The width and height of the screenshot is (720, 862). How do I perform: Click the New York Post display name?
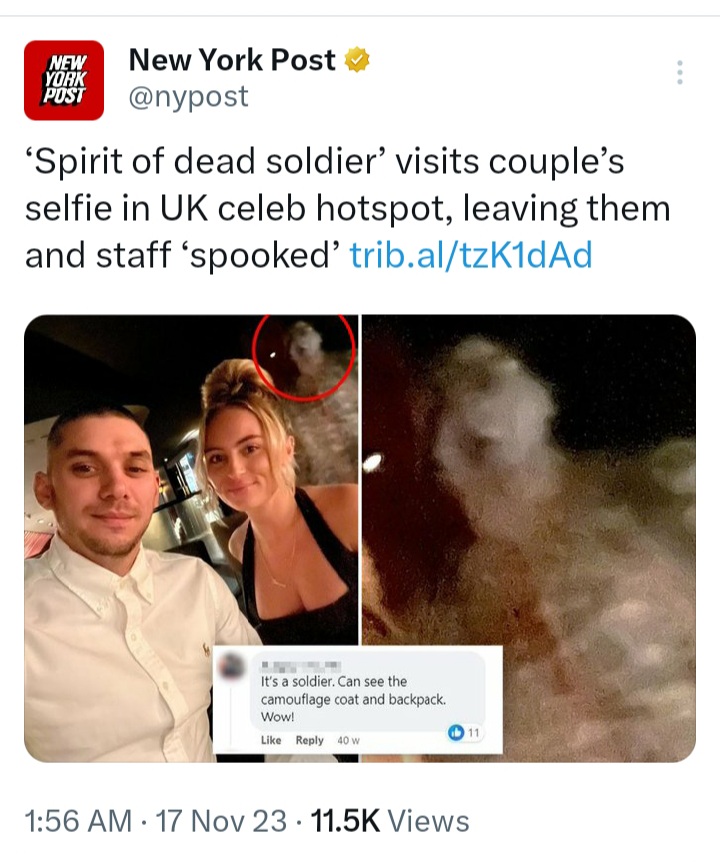pyautogui.click(x=232, y=60)
